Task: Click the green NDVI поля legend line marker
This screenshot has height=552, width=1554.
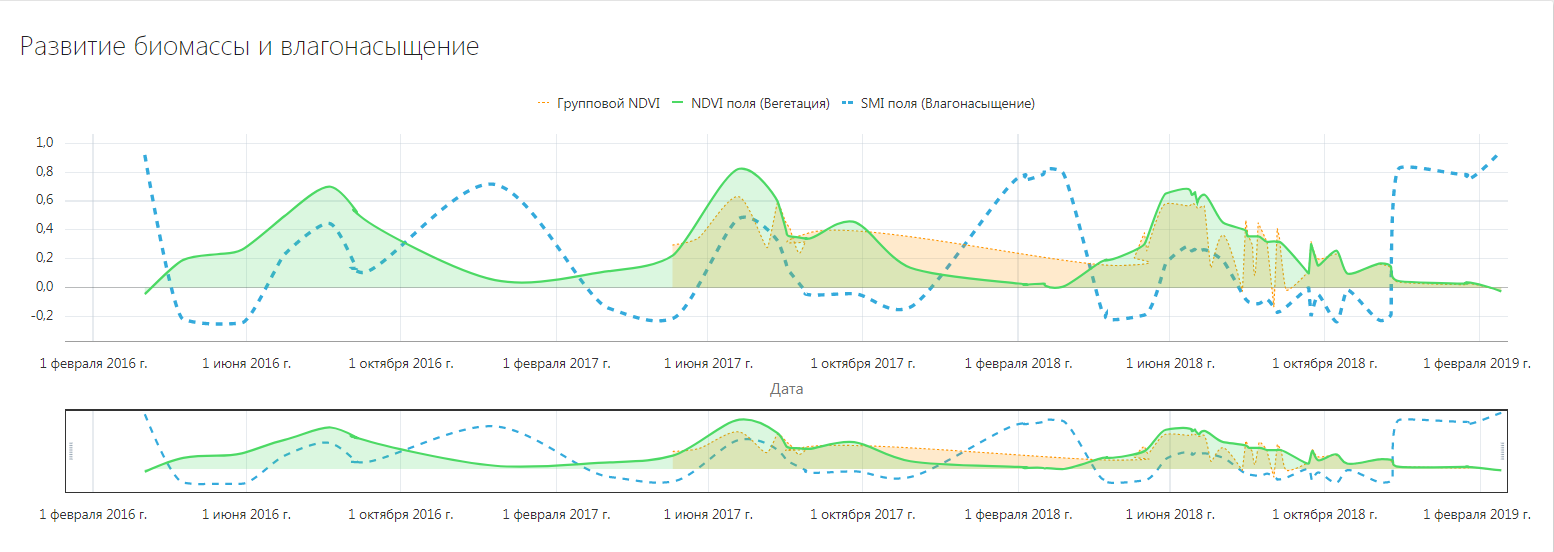Action: (680, 103)
